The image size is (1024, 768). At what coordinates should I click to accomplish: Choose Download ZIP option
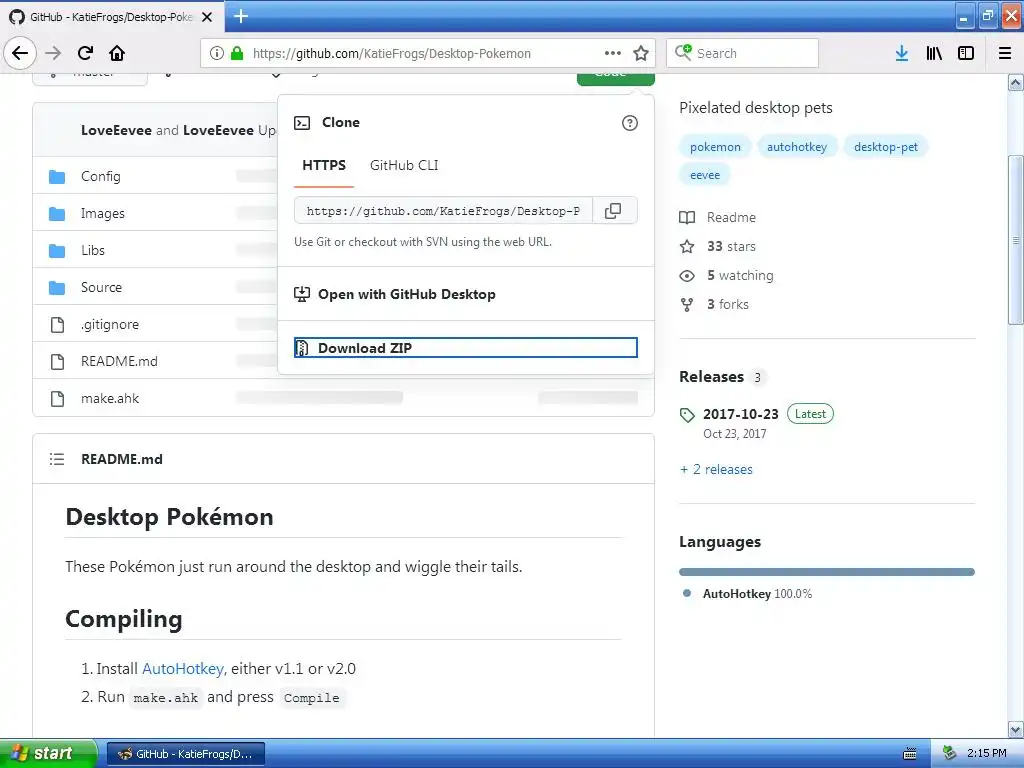[x=466, y=347]
